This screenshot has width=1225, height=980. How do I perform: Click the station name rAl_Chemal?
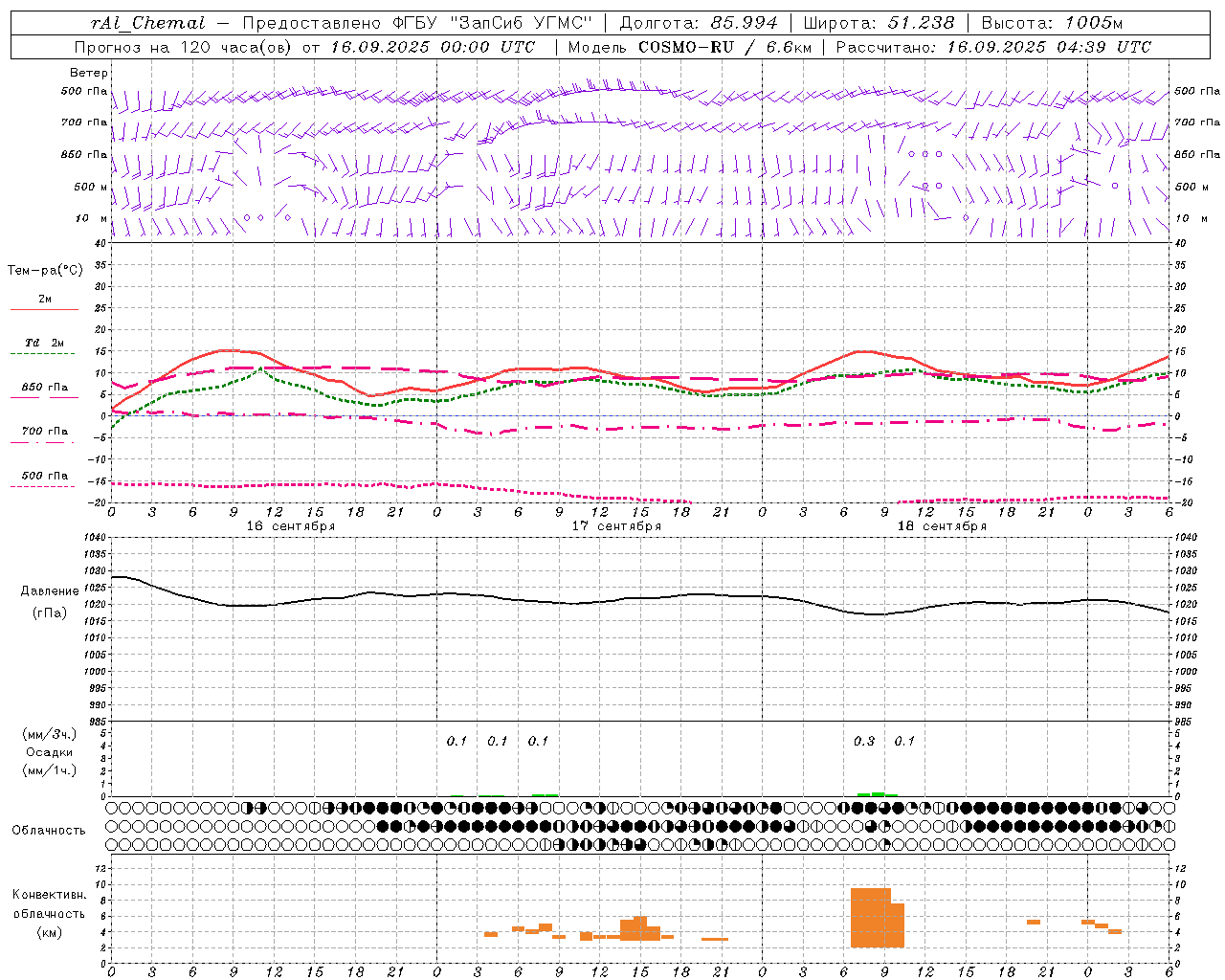148,23
